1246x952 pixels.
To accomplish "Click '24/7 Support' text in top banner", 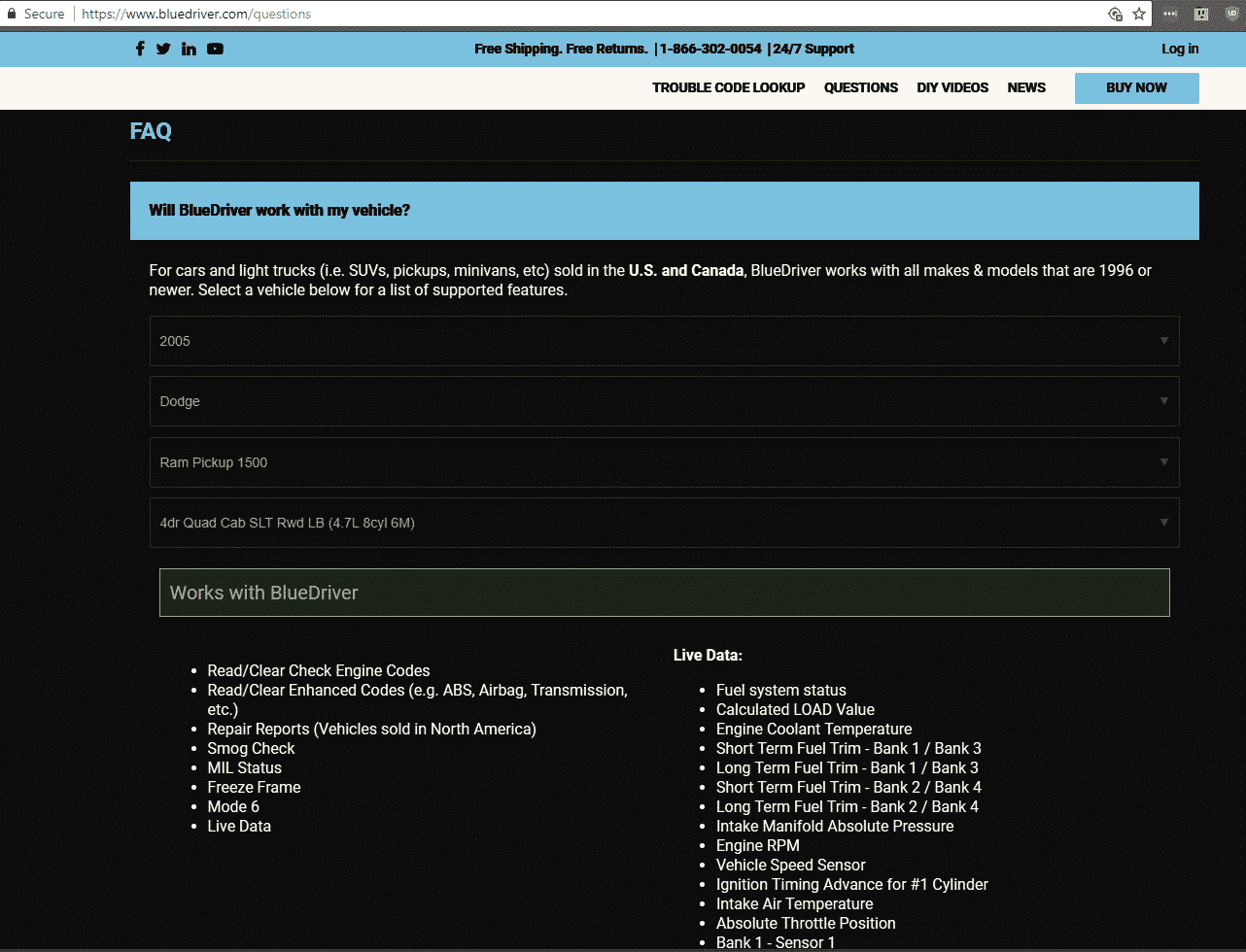I will coord(813,49).
